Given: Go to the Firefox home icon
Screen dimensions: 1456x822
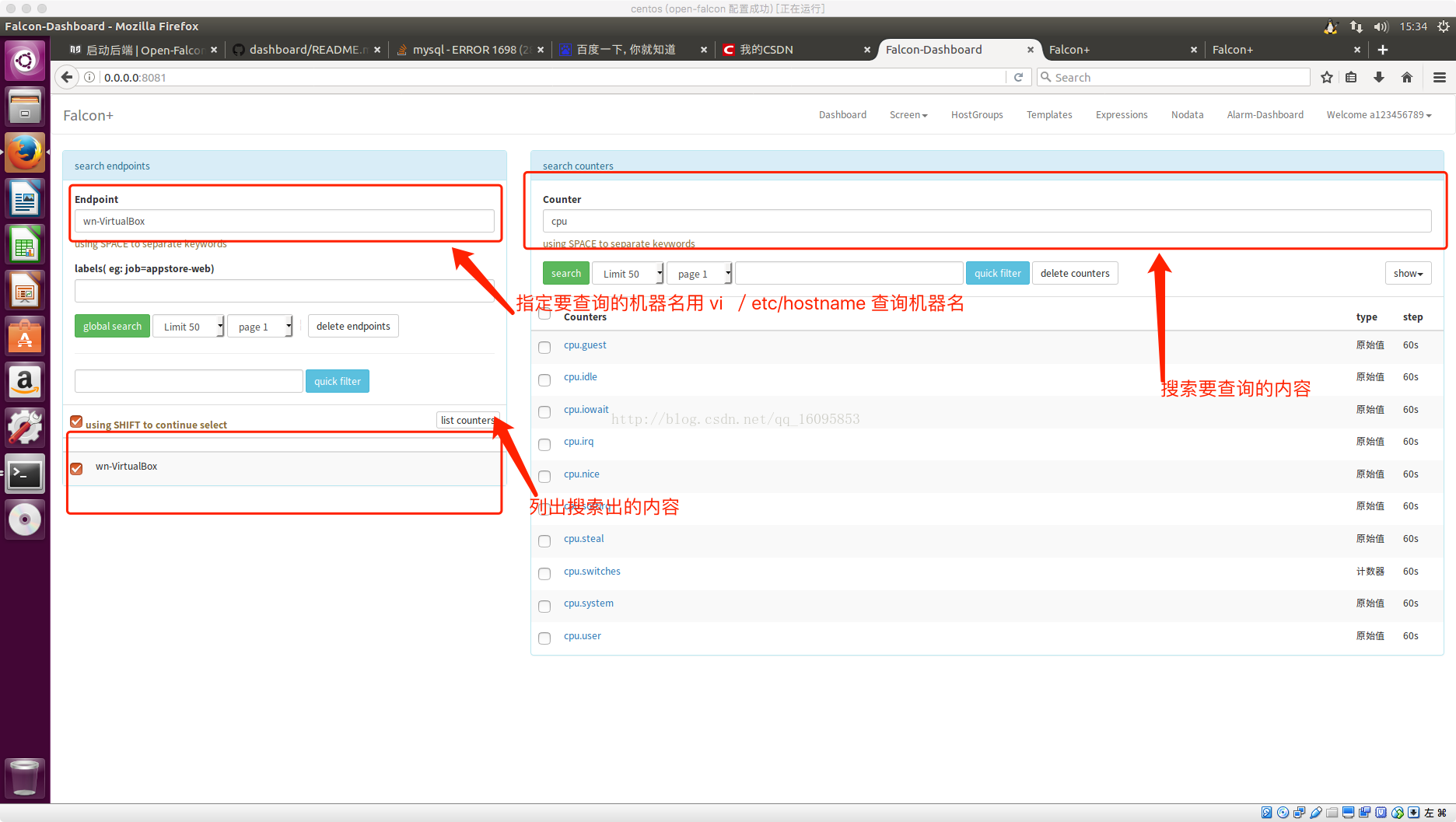Looking at the screenshot, I should click(1407, 77).
